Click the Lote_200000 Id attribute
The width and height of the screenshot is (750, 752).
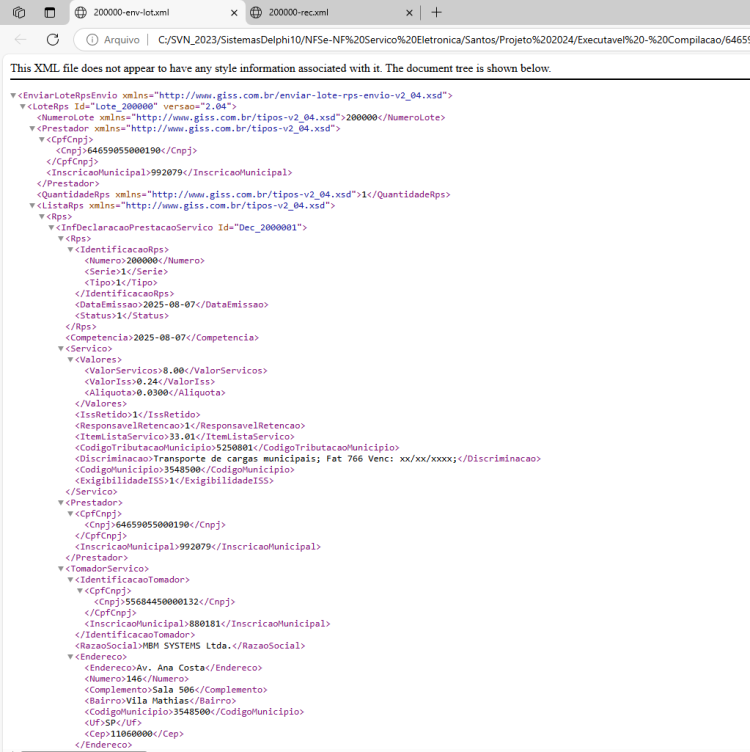pyautogui.click(x=116, y=106)
